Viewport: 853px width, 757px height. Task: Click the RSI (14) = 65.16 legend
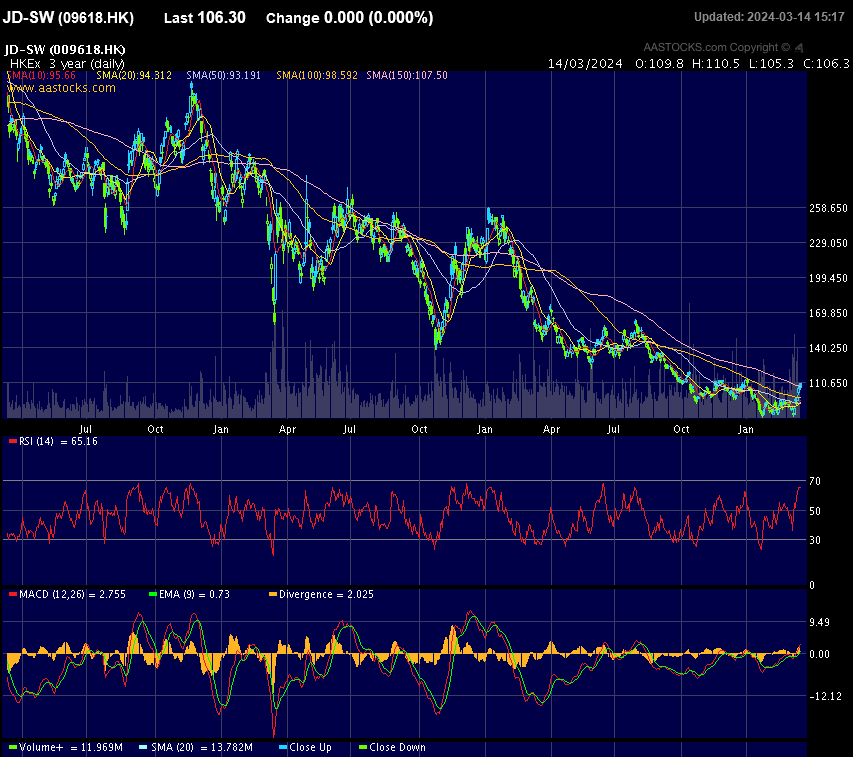point(53,442)
